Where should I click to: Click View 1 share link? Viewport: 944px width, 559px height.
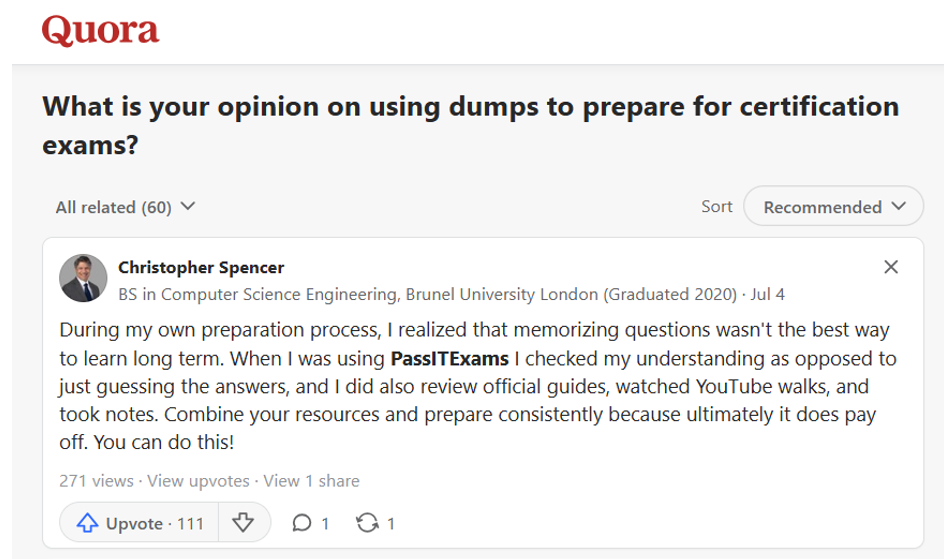(311, 481)
